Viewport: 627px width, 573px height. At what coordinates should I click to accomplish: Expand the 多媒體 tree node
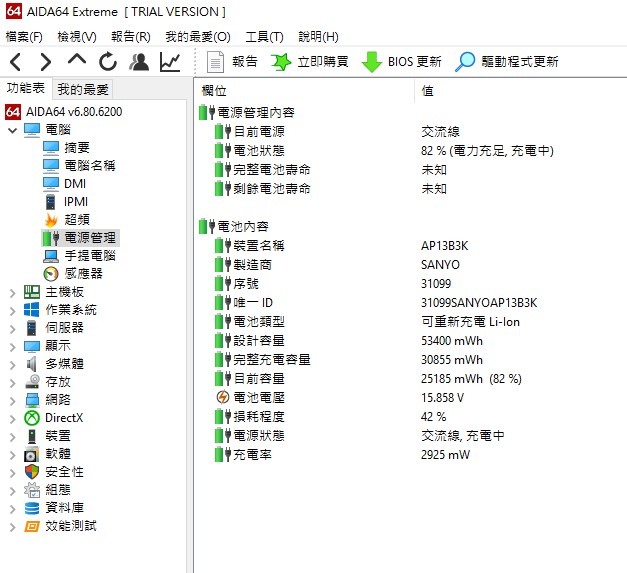coord(12,365)
